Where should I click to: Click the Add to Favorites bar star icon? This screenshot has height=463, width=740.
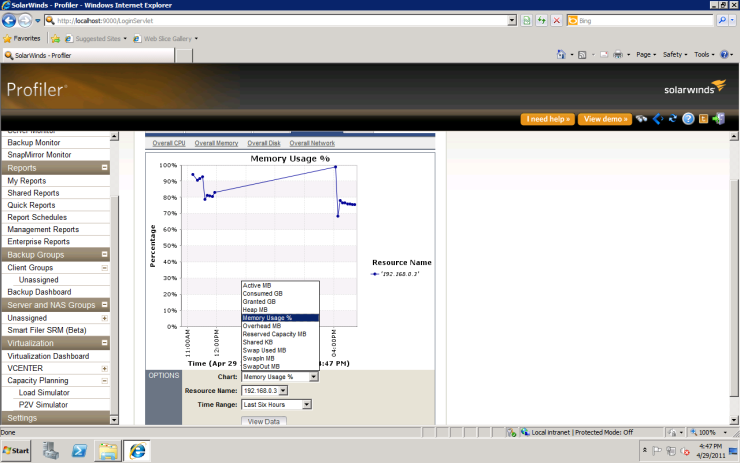(56, 39)
